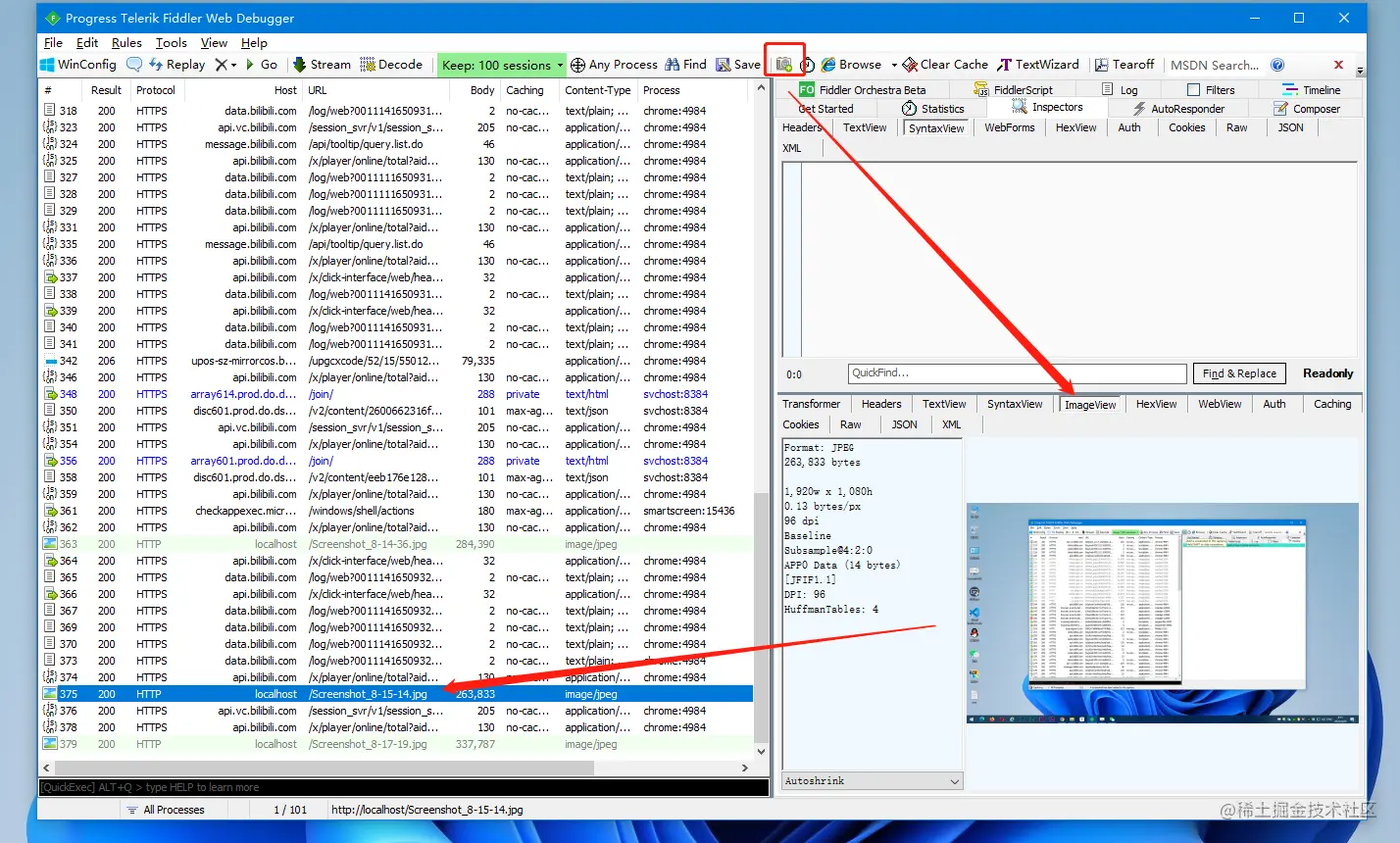Click the session list vertical scrollbar
The height and width of the screenshot is (843, 1400).
pyautogui.click(x=761, y=421)
